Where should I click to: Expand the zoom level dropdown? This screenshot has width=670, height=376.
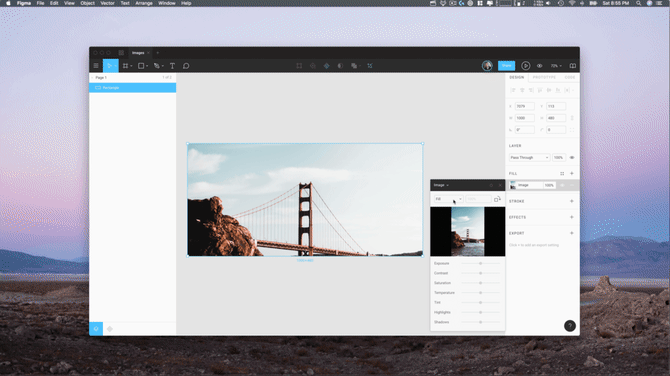tap(556, 66)
